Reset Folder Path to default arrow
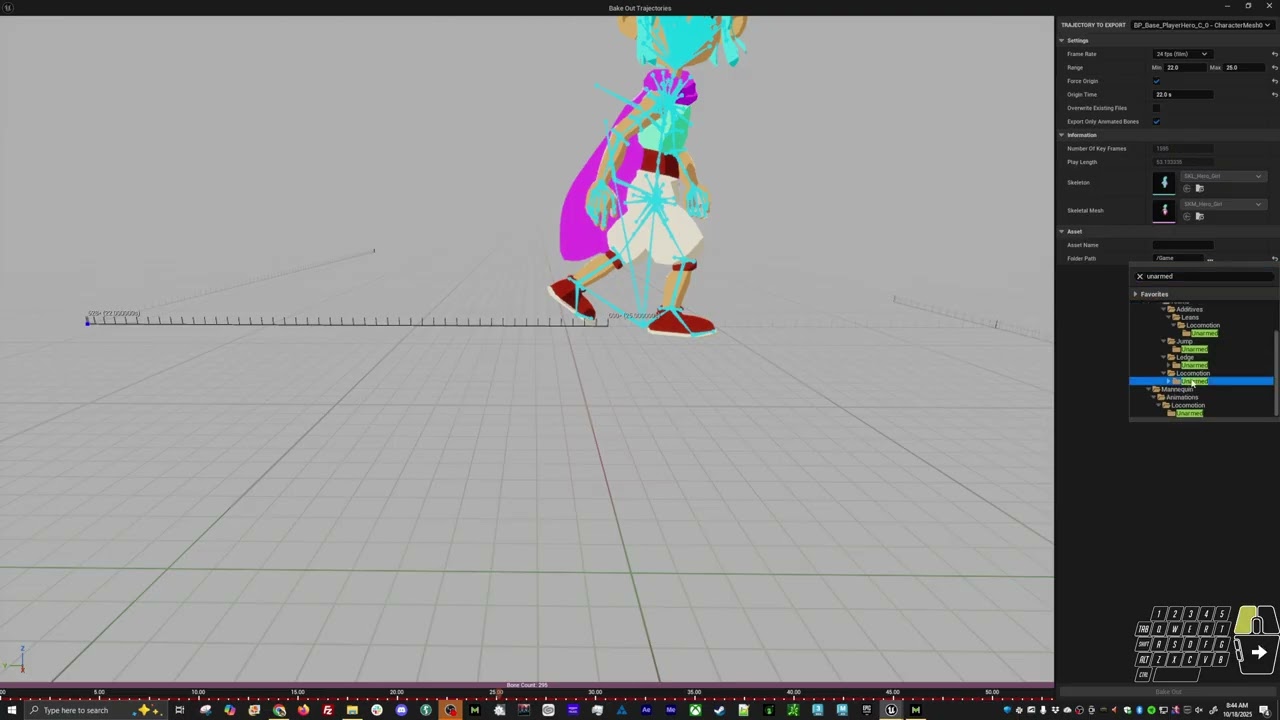The width and height of the screenshot is (1280, 720). tap(1274, 258)
